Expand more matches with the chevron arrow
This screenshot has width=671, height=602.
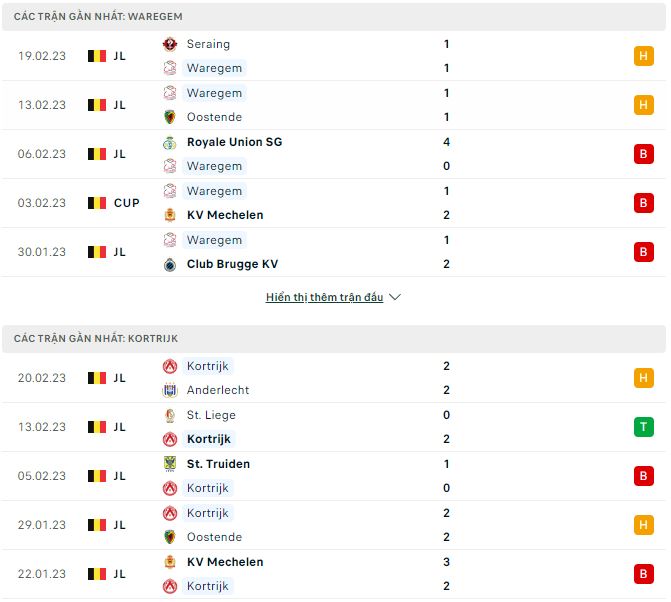[x=395, y=297]
